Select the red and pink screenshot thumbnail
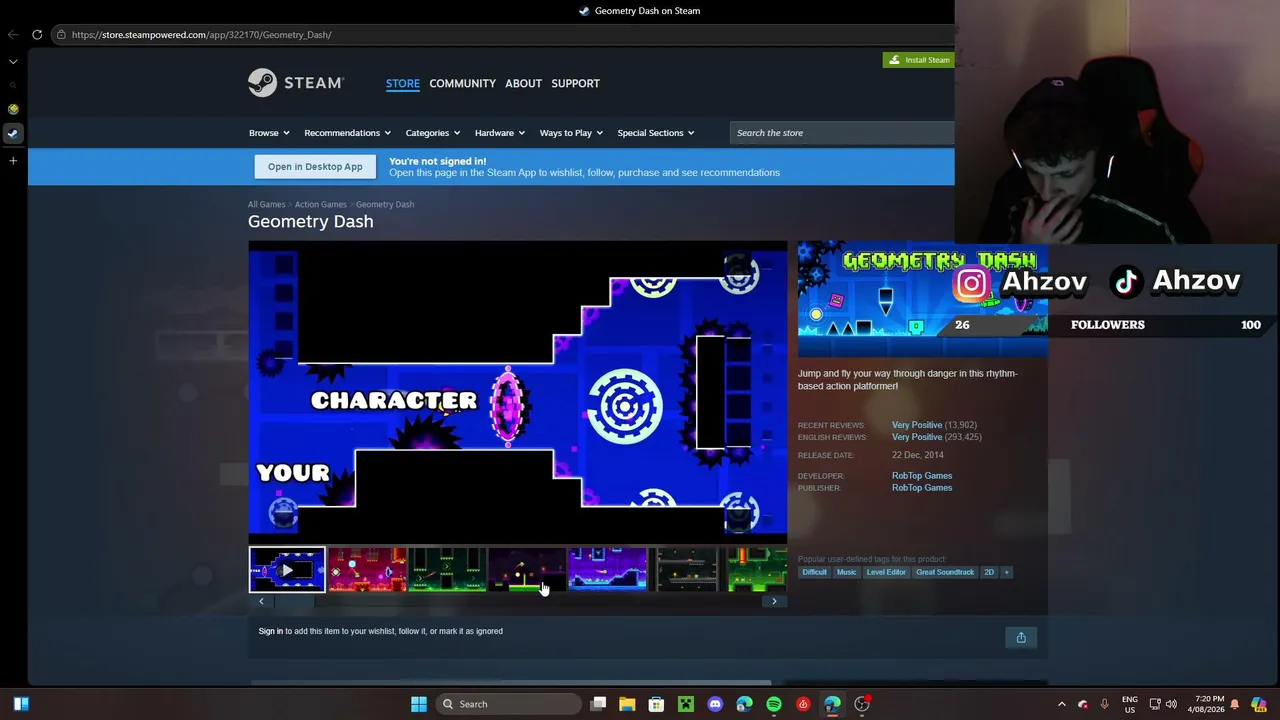The height and width of the screenshot is (720, 1280). point(367,570)
